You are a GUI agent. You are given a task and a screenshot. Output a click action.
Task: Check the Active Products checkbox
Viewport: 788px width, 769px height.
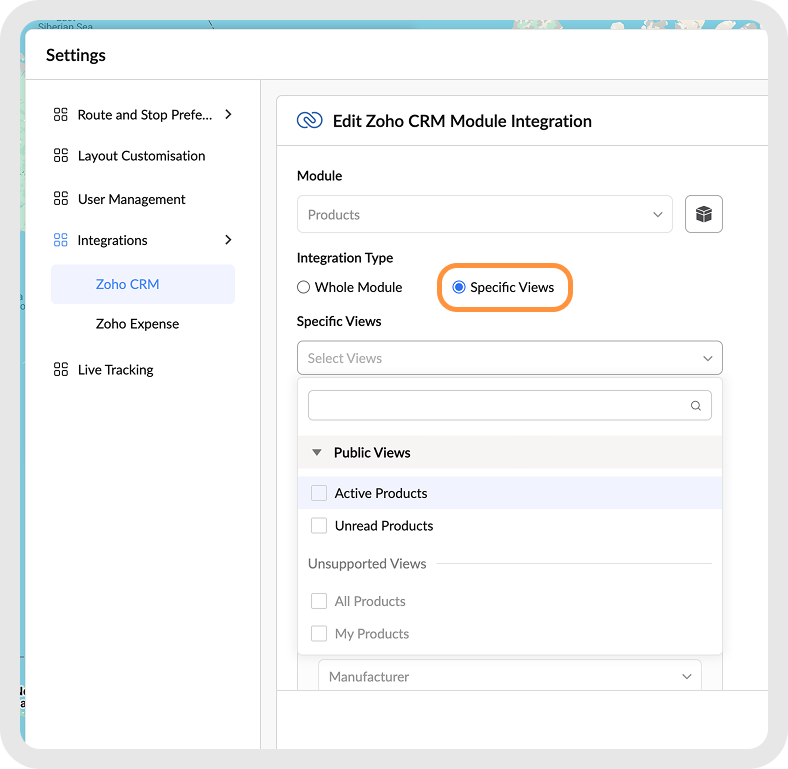[x=319, y=493]
